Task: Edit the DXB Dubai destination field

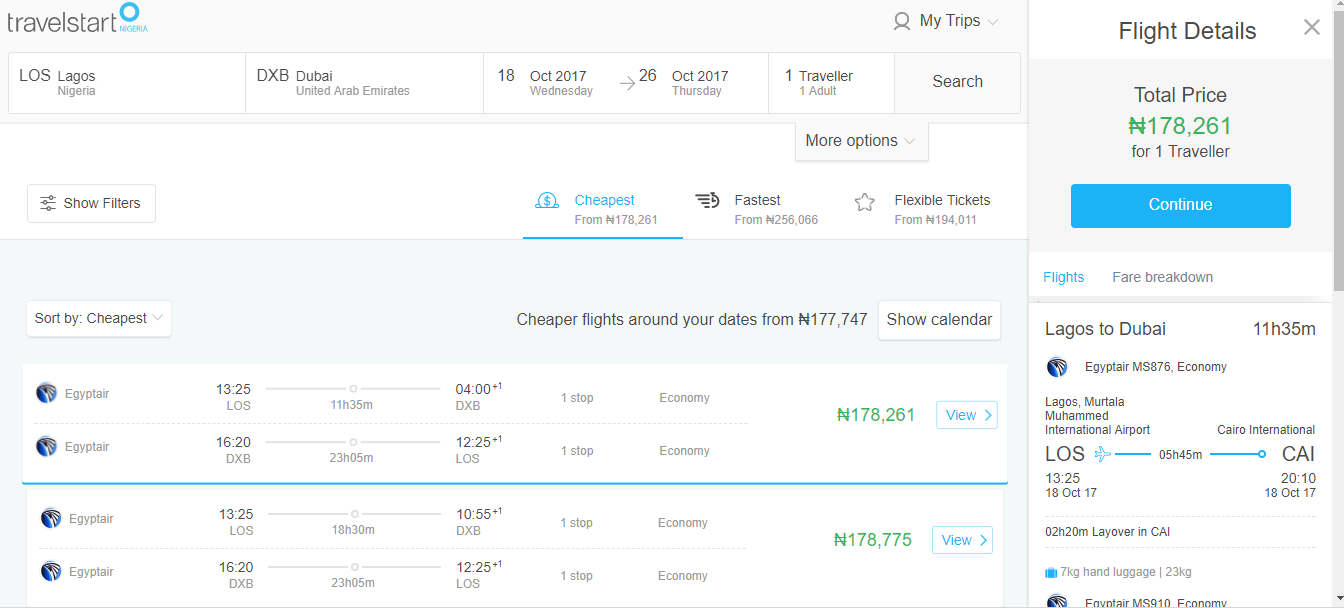Action: click(364, 83)
